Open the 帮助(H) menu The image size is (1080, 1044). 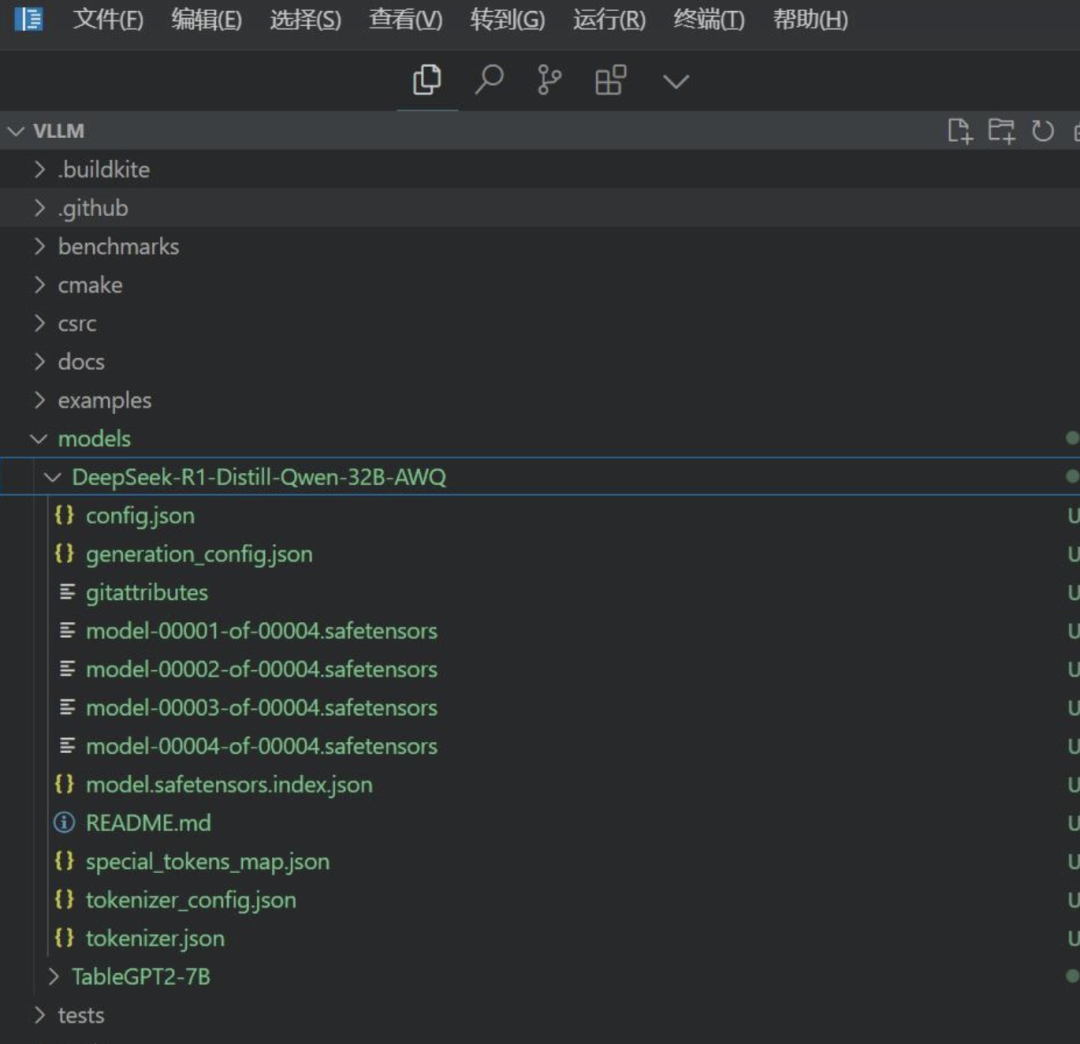[x=810, y=20]
